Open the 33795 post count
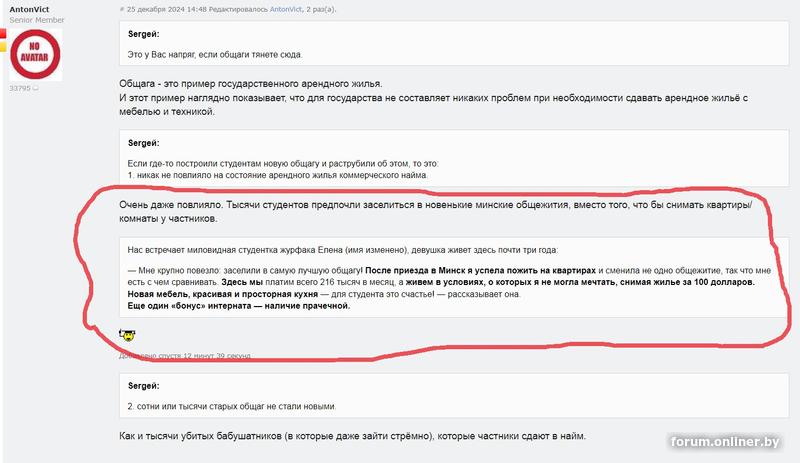The width and height of the screenshot is (800, 463). pyautogui.click(x=20, y=88)
